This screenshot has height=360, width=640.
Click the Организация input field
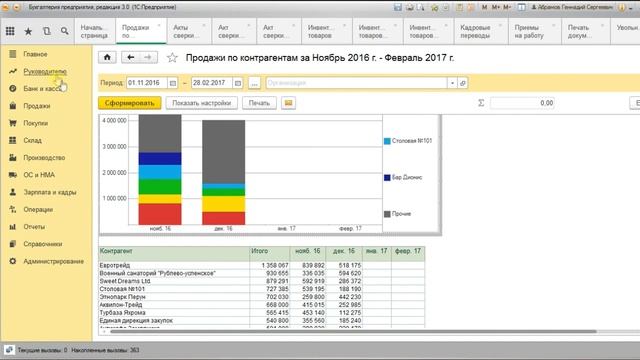tap(357, 83)
